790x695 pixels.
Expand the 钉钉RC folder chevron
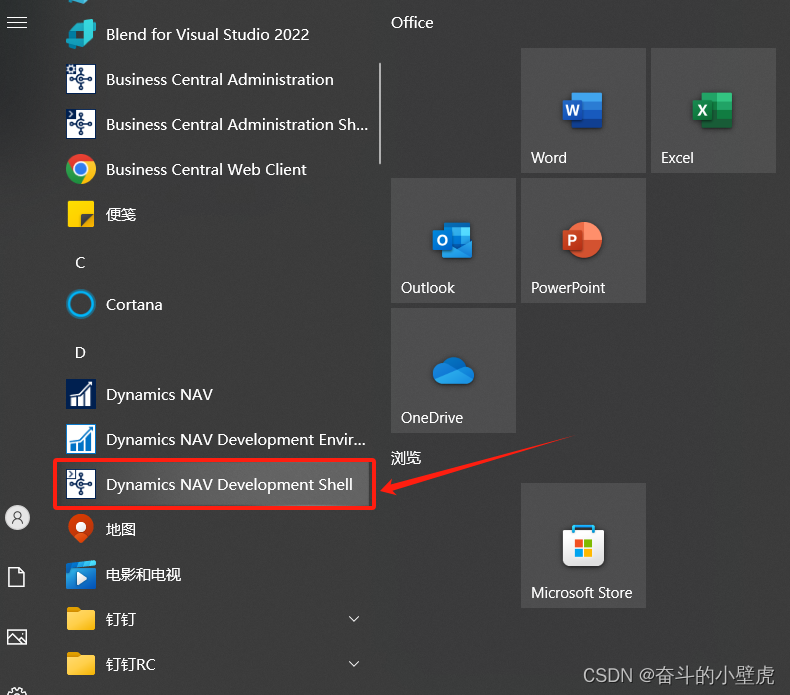354,664
